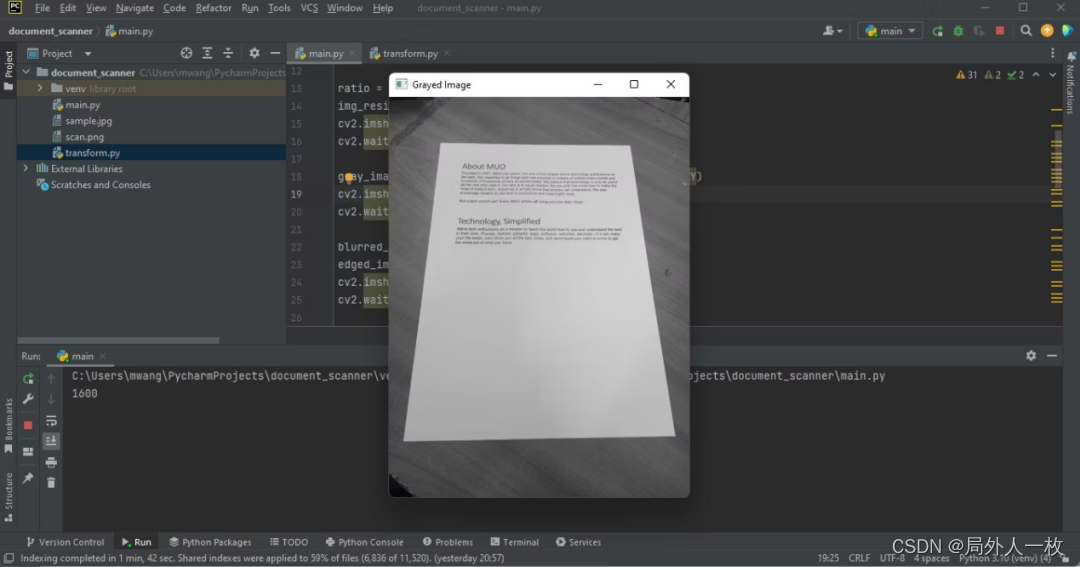Open the Problems tool window
1080x567 pixels.
pos(448,542)
